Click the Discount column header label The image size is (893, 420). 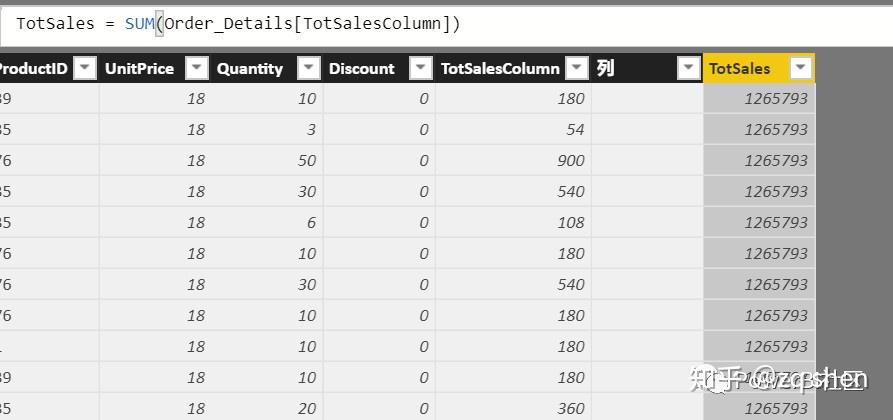pyautogui.click(x=362, y=68)
